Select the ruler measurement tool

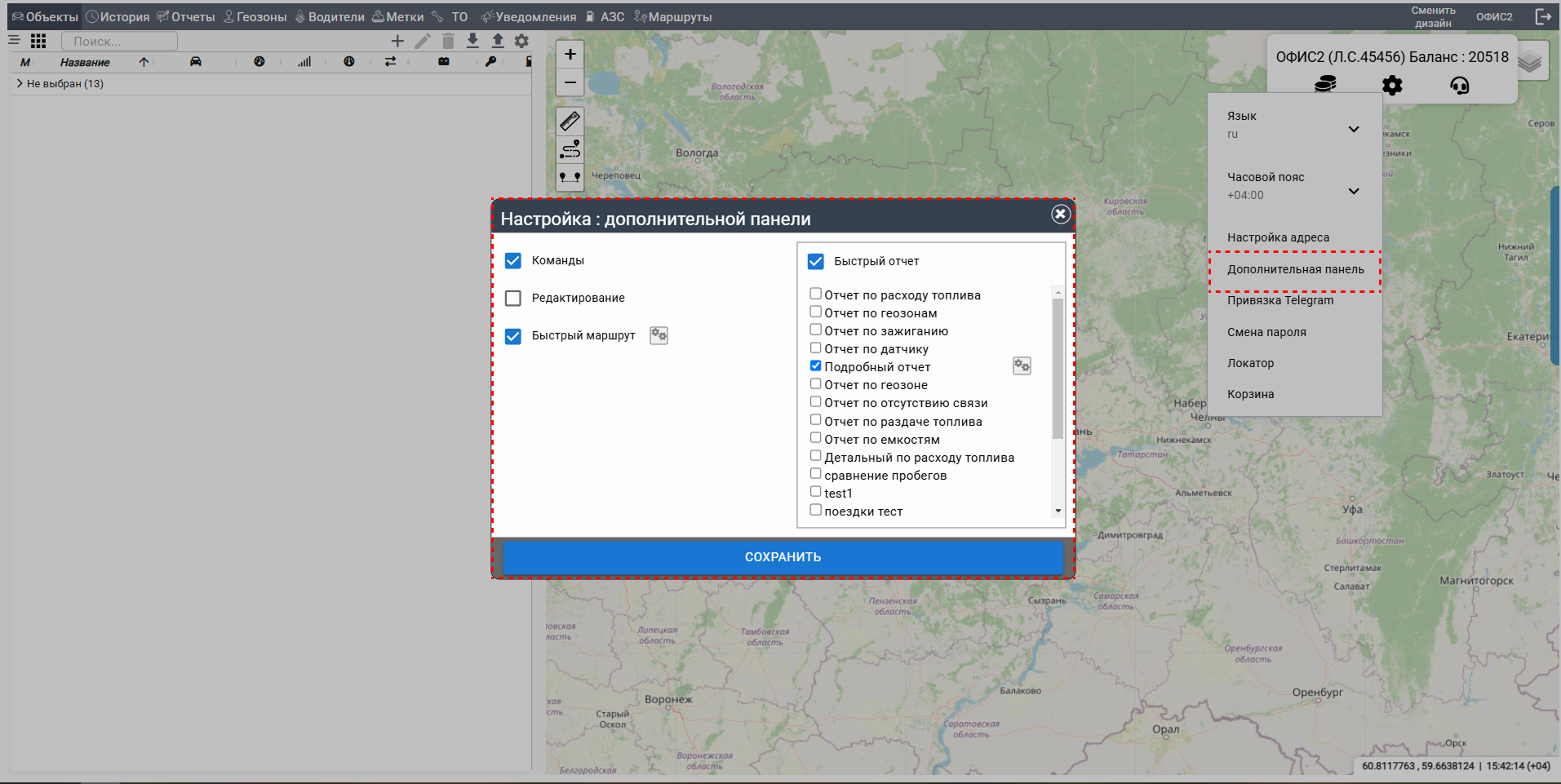click(570, 122)
